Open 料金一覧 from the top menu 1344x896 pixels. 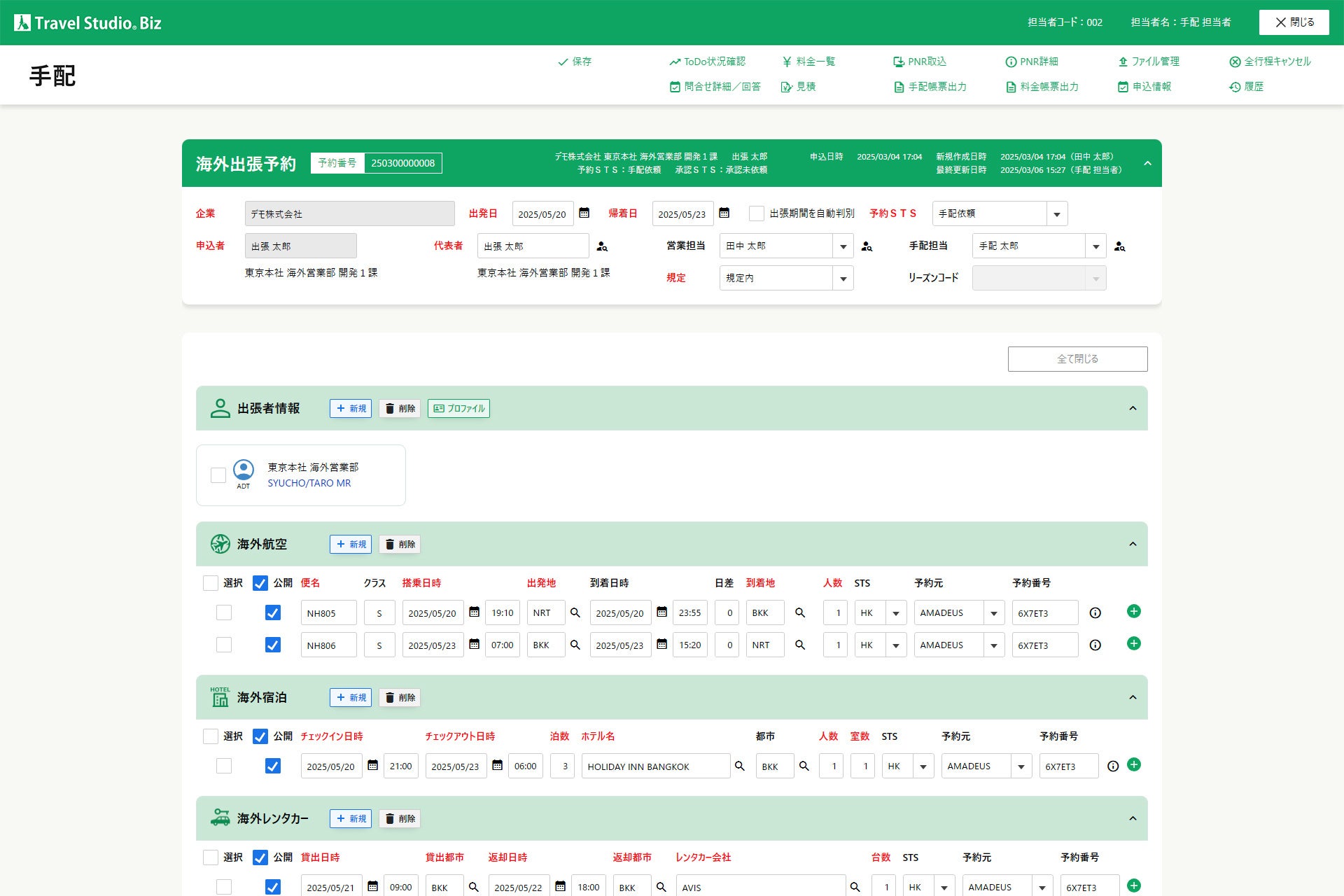pos(808,62)
